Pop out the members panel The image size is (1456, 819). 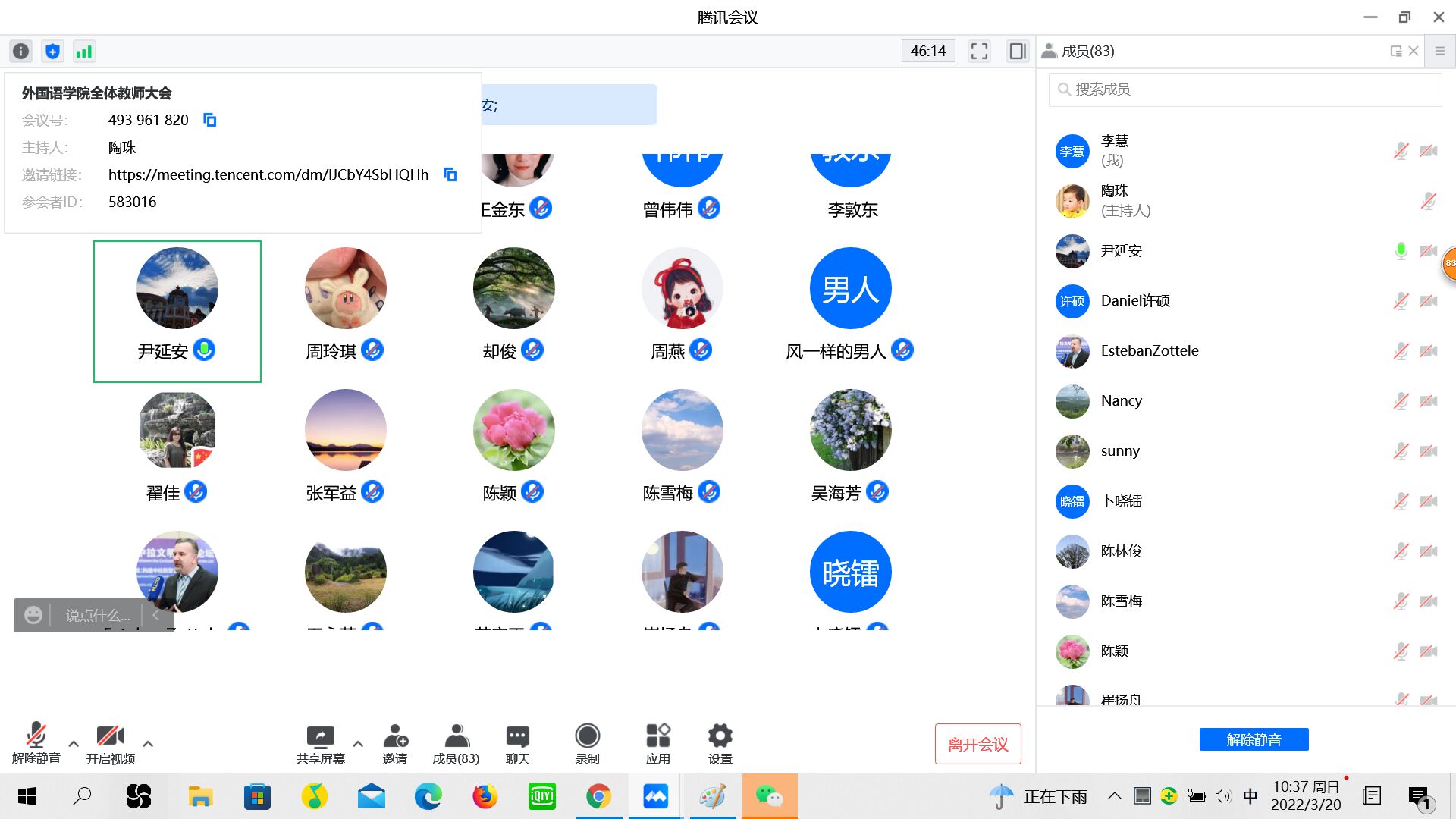coord(1395,51)
